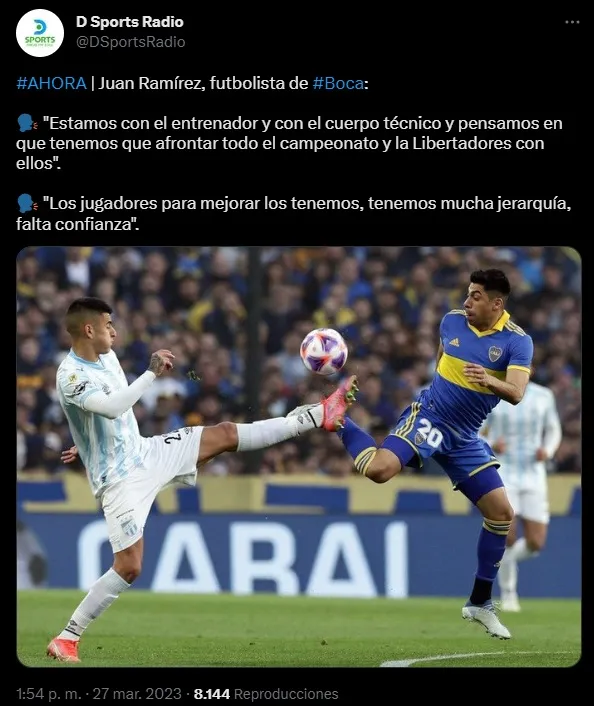594x706 pixels.
Task: Click the 27 mar. 2023 date
Action: click(137, 693)
